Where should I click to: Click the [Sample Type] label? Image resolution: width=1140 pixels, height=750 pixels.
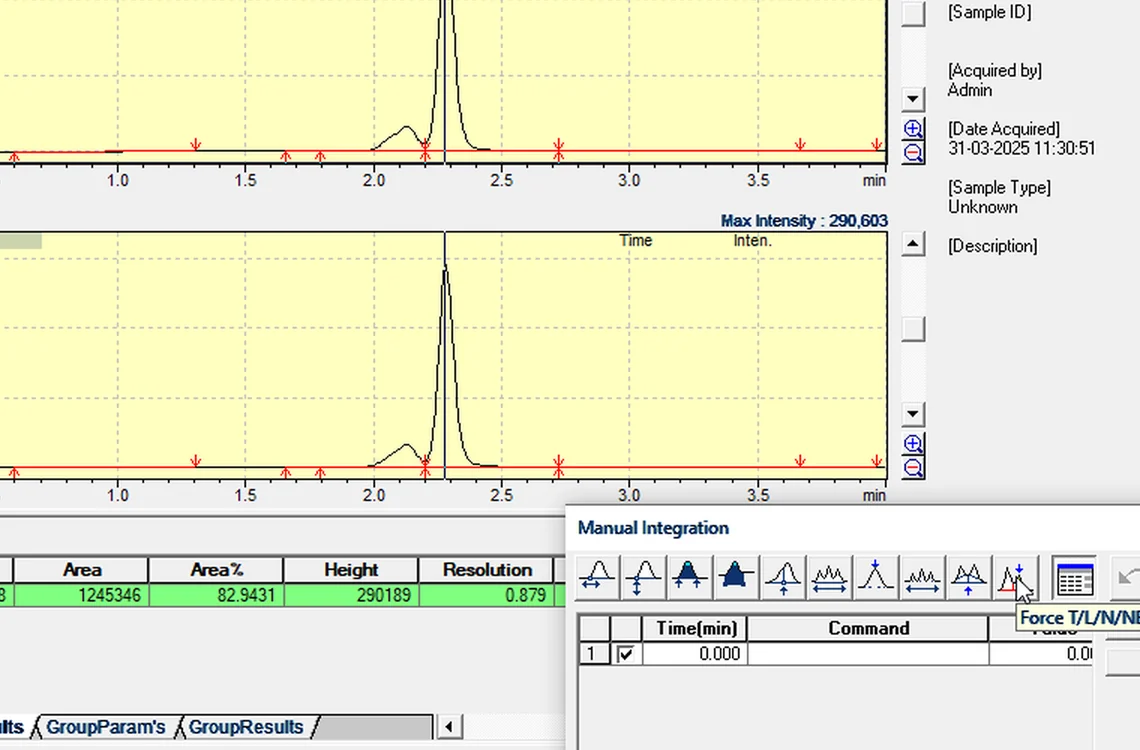point(999,188)
